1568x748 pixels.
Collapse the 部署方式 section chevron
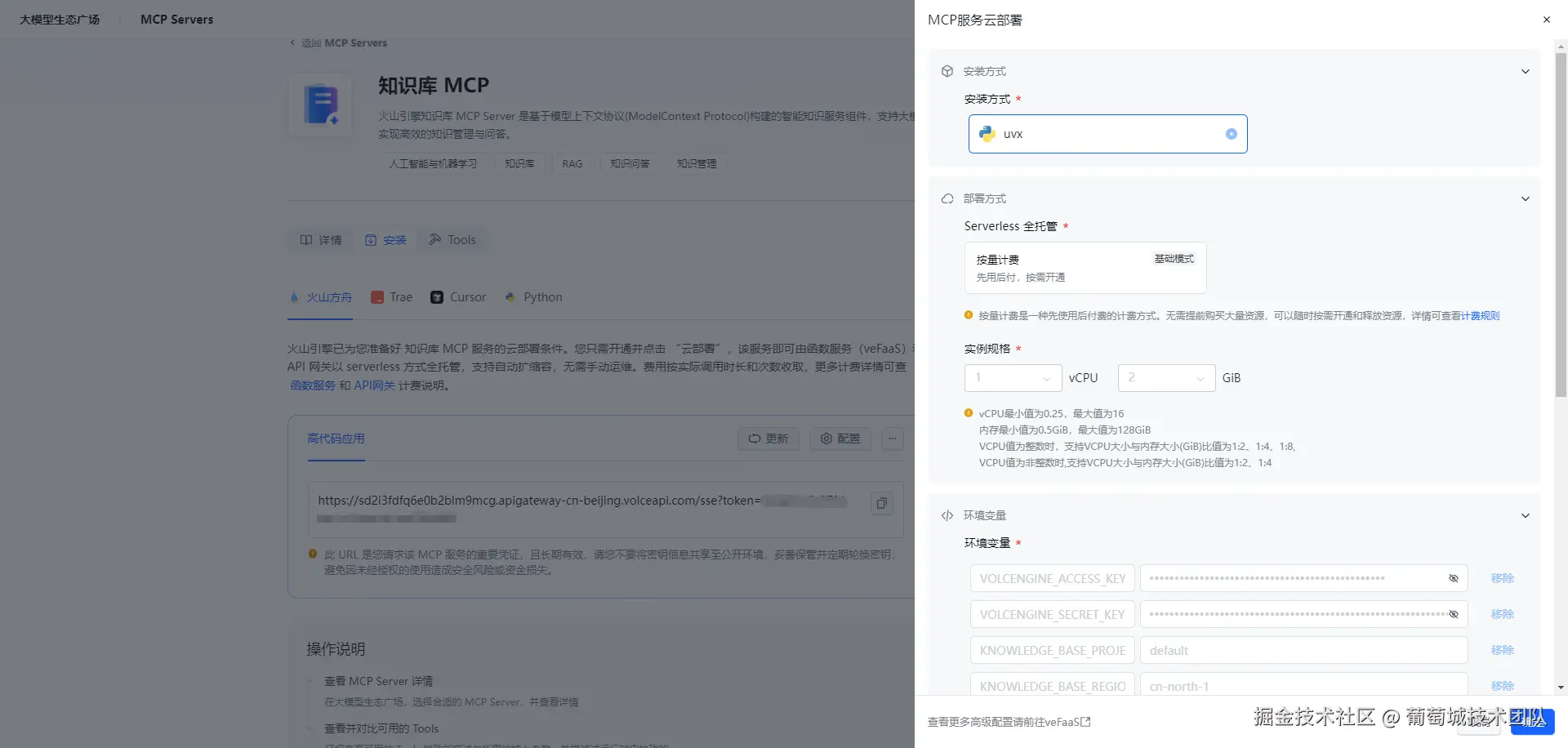1525,199
